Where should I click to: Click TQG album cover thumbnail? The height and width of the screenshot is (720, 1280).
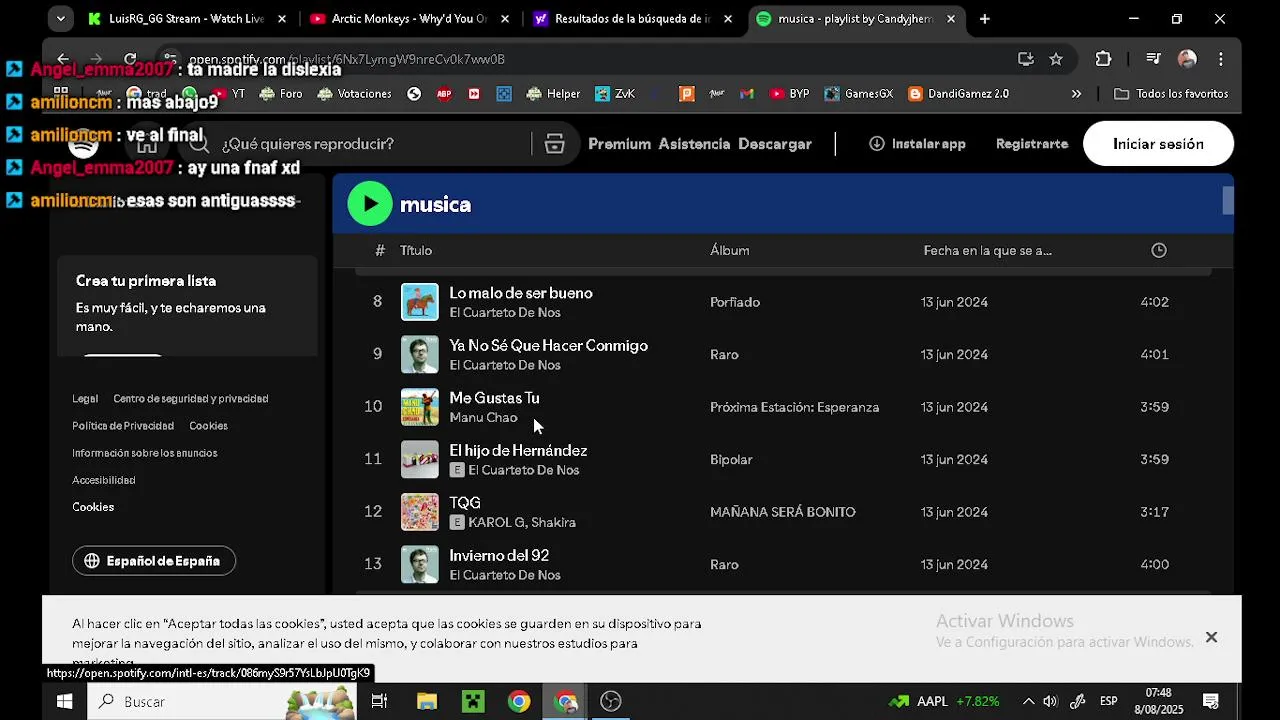[x=420, y=512]
